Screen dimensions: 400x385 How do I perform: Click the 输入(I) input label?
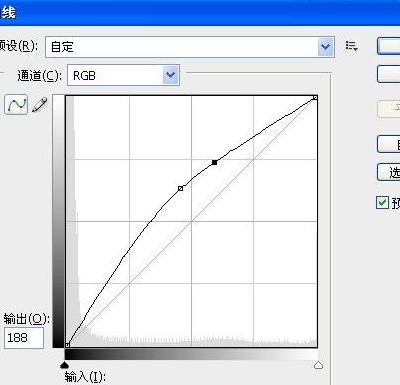click(85, 377)
